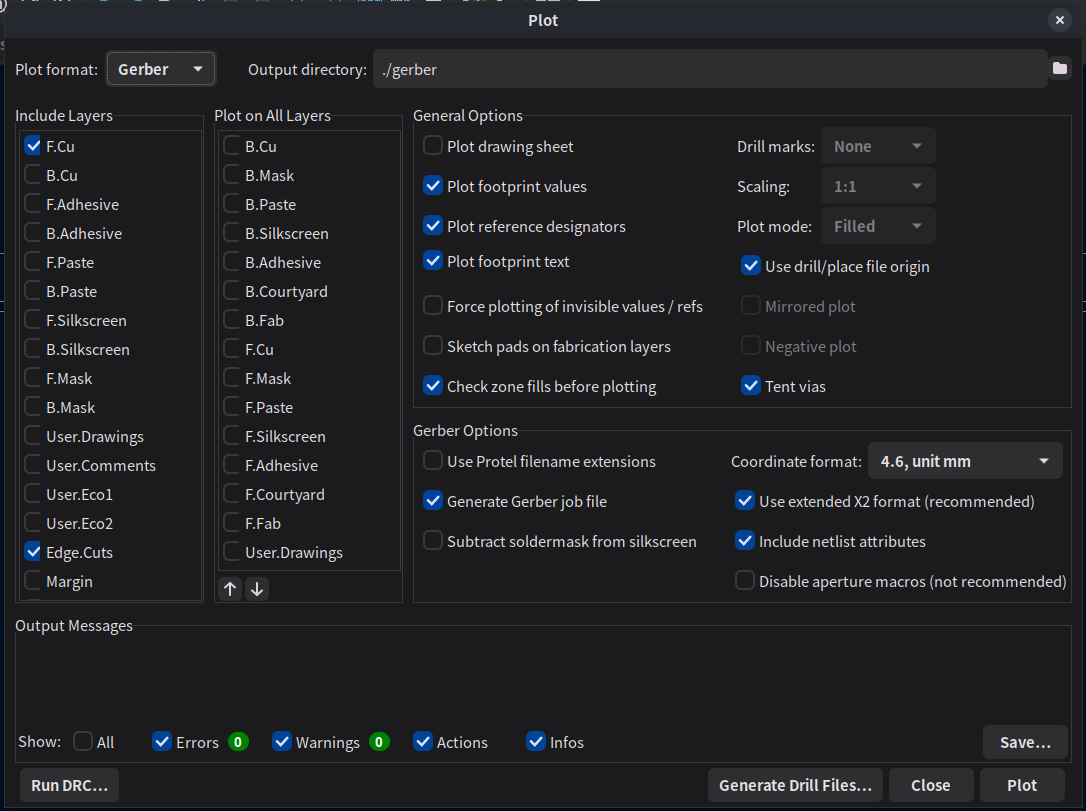This screenshot has height=811, width=1086.
Task: Click the Run DRC button
Action: click(69, 785)
